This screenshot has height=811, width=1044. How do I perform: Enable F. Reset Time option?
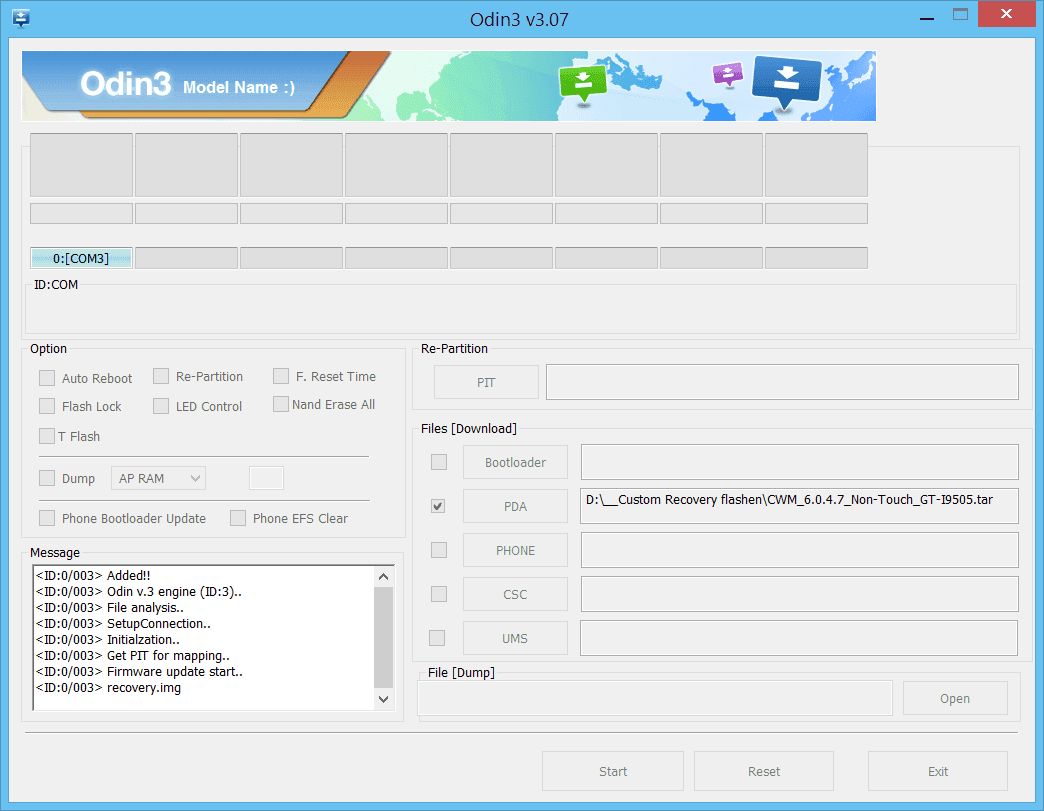(280, 376)
